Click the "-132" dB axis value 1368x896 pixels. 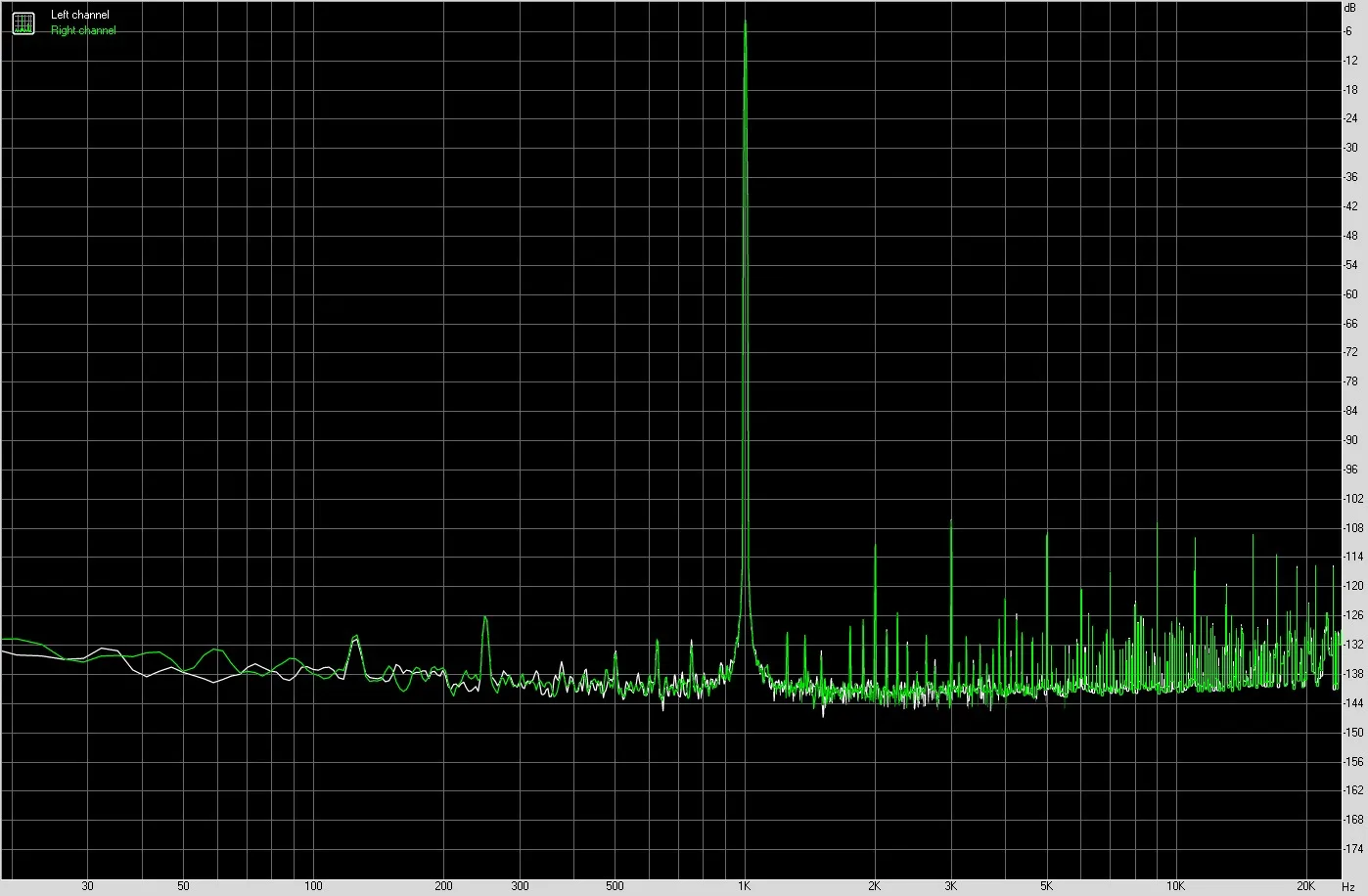click(1353, 645)
